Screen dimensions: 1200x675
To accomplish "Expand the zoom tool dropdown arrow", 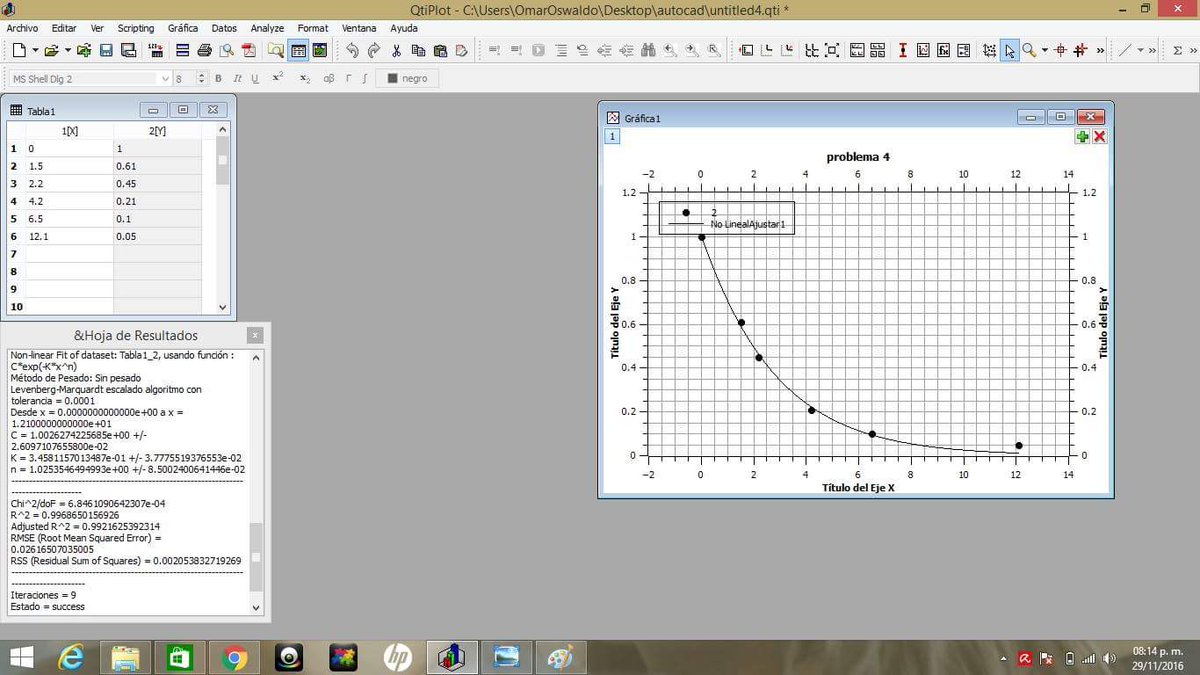I will pyautogui.click(x=1044, y=50).
